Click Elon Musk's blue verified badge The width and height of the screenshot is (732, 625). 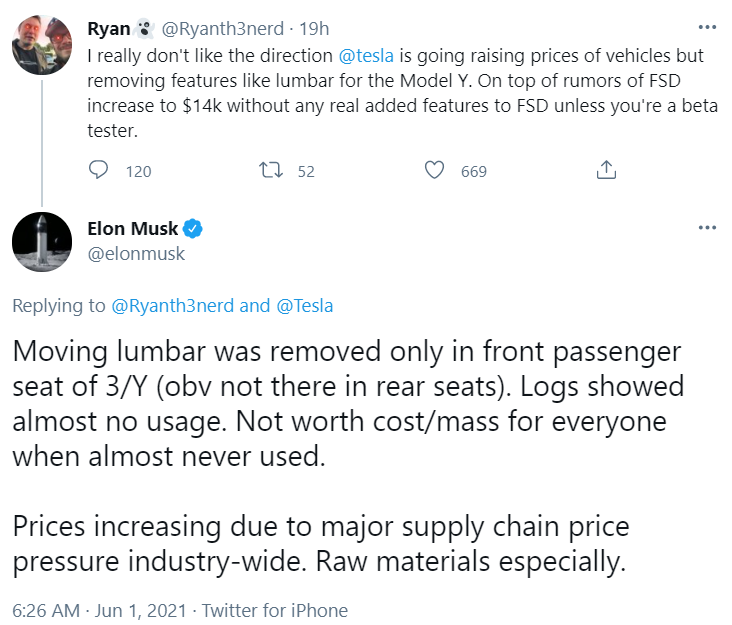point(192,229)
